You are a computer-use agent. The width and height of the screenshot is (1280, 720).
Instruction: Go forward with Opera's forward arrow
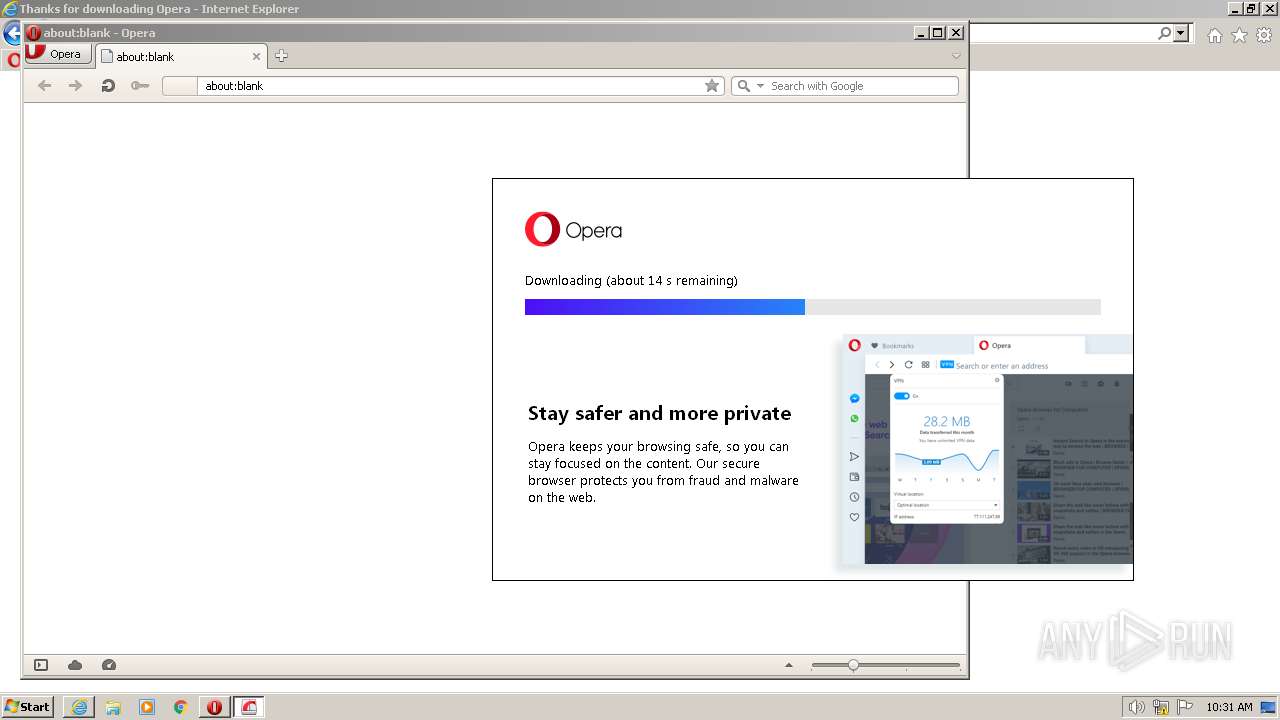coord(75,86)
